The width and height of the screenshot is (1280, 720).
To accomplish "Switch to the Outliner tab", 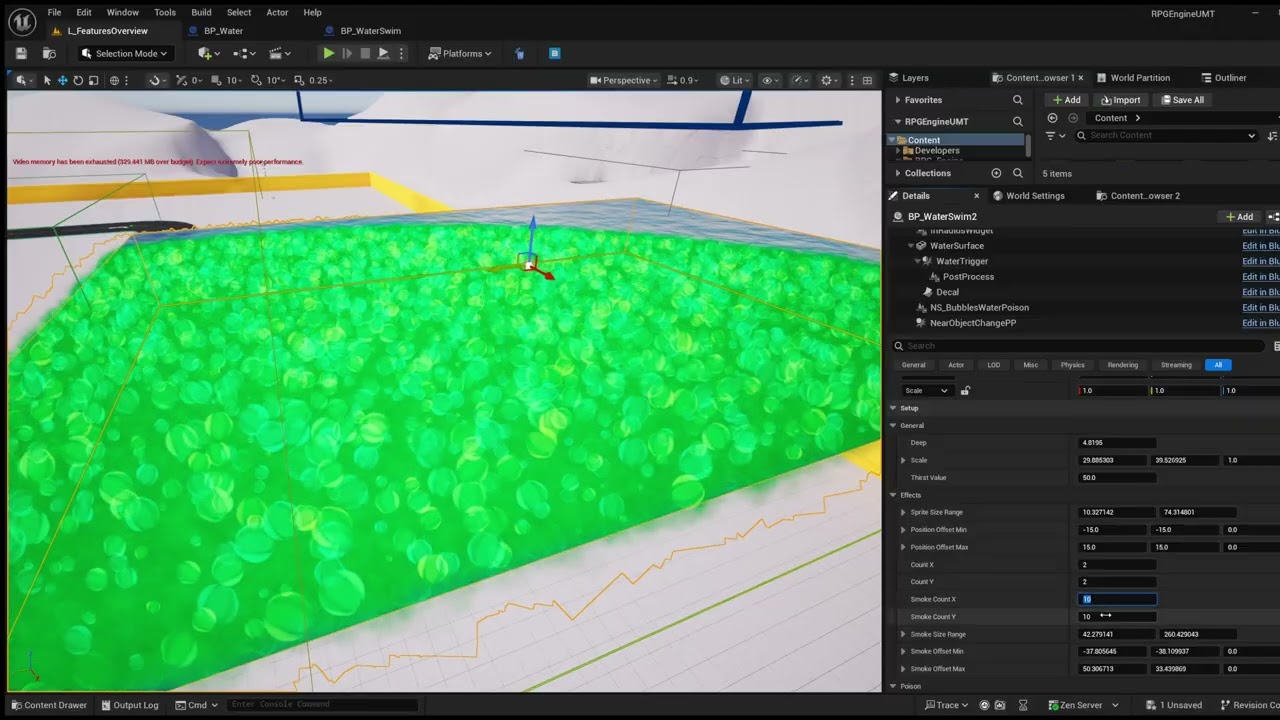I will (1230, 77).
